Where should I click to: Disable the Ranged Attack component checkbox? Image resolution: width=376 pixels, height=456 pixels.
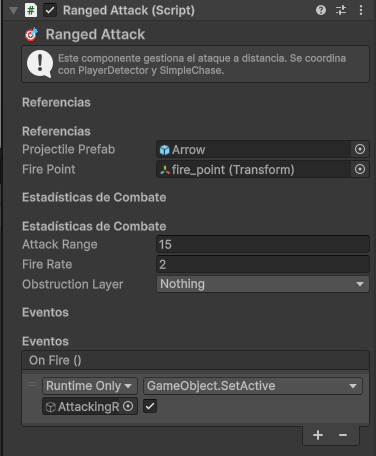click(50, 10)
